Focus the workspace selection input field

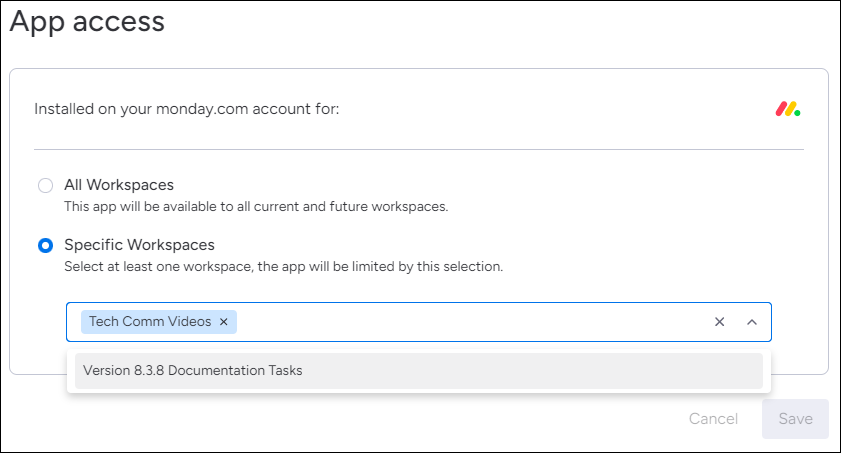tap(418, 322)
